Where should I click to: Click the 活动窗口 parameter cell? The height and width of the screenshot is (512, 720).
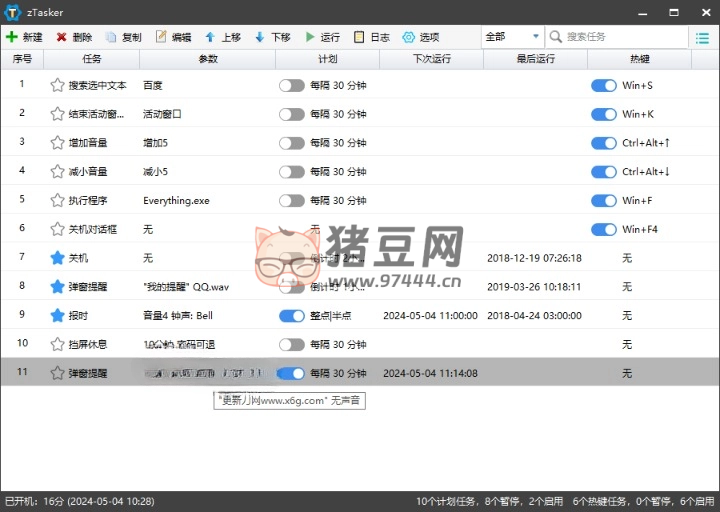(162, 114)
